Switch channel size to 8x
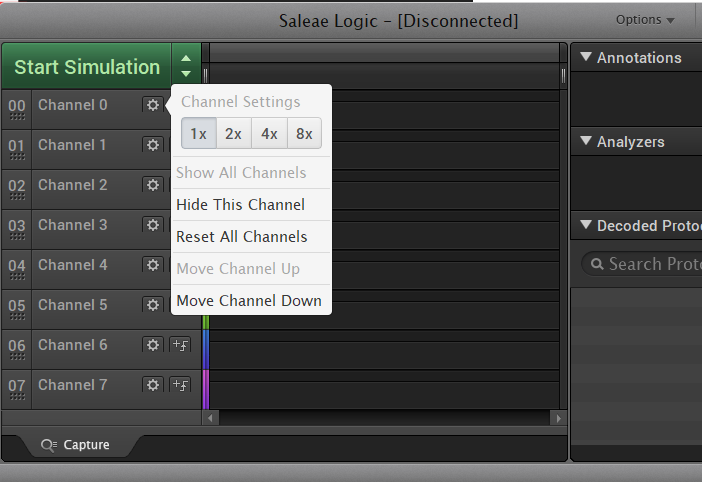 [x=304, y=133]
